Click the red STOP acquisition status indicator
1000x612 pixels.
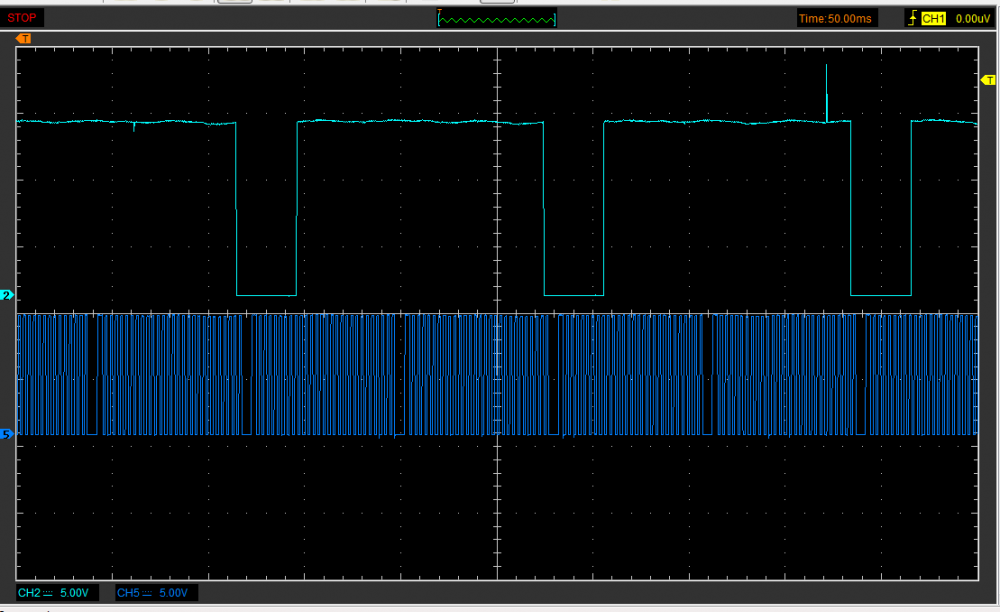[23, 18]
